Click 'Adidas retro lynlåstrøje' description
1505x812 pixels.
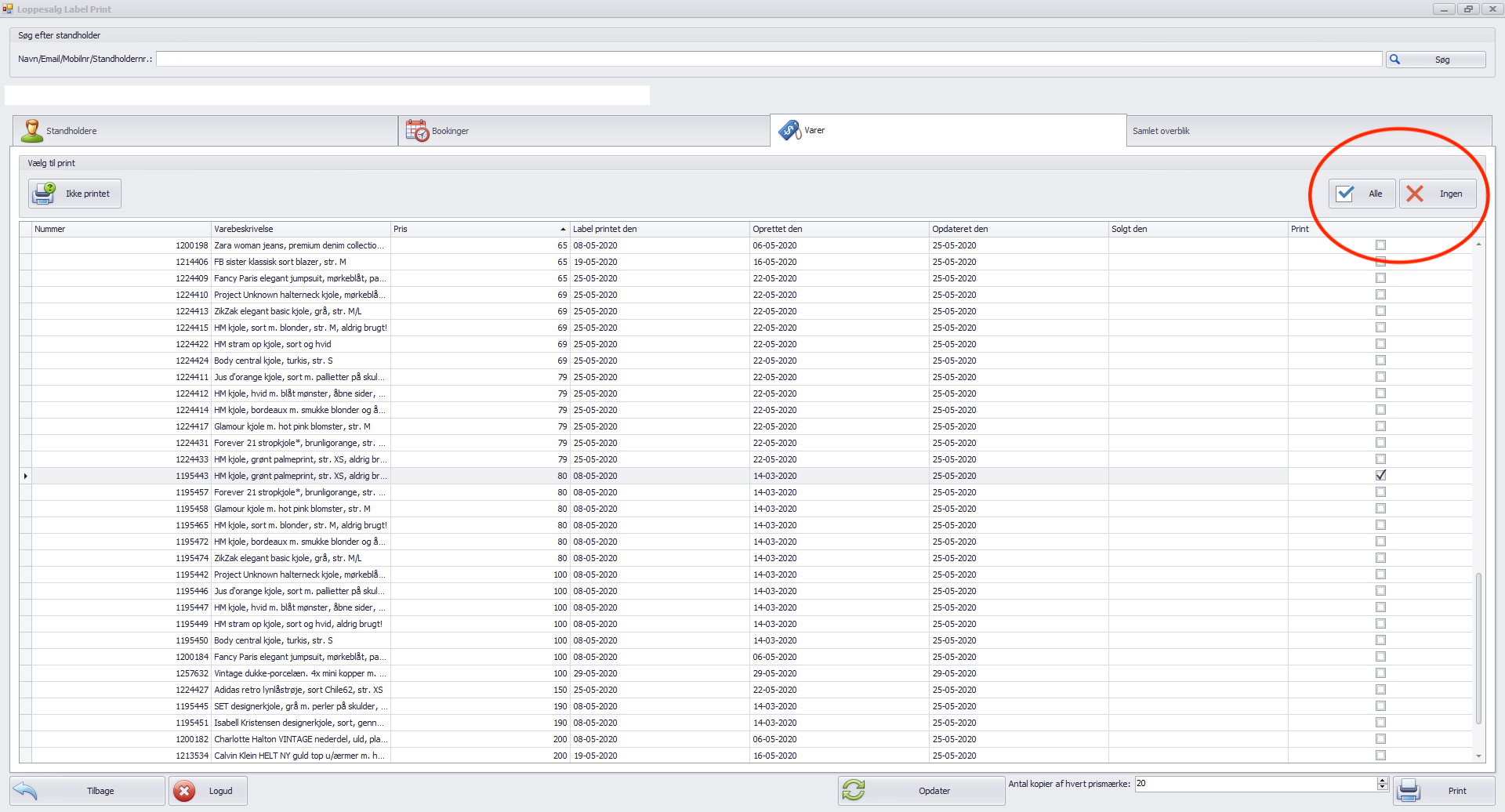tap(299, 690)
